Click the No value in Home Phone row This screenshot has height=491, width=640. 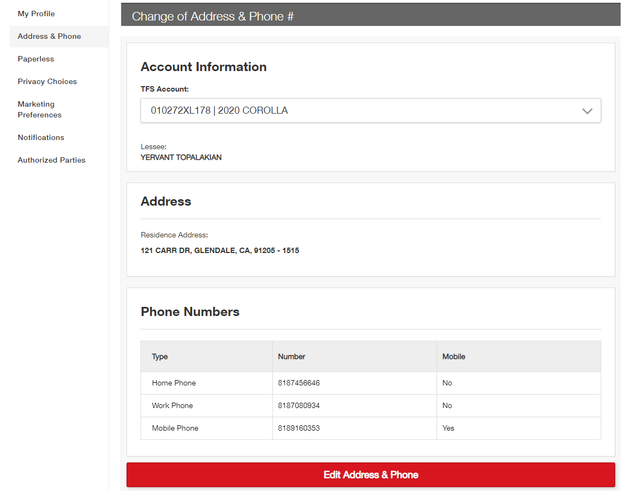point(447,383)
